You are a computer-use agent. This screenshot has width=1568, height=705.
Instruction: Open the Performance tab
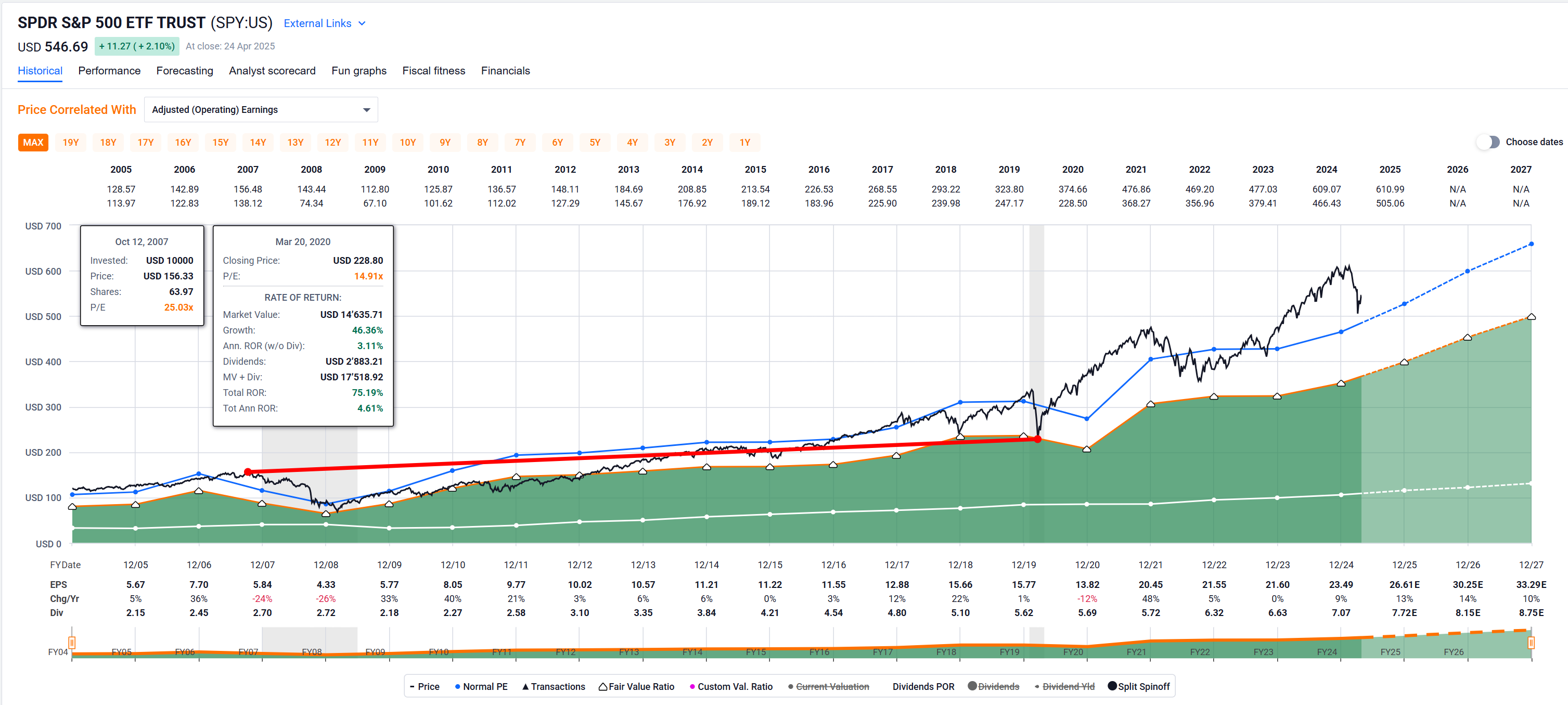tap(110, 71)
